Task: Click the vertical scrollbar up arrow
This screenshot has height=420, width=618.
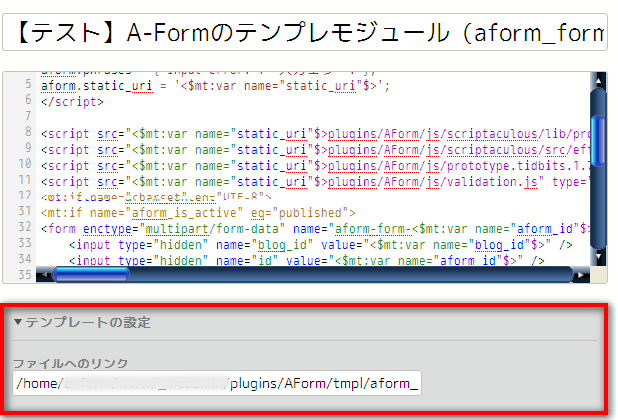Action: [x=597, y=80]
